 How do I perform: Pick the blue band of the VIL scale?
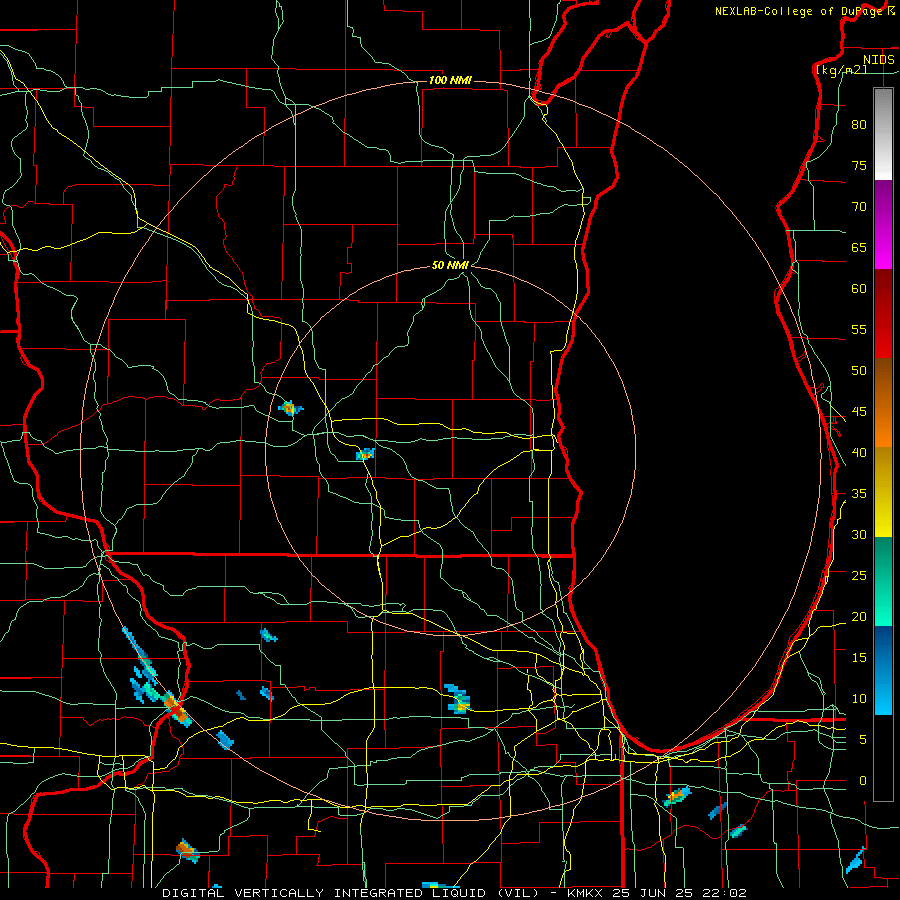883,670
